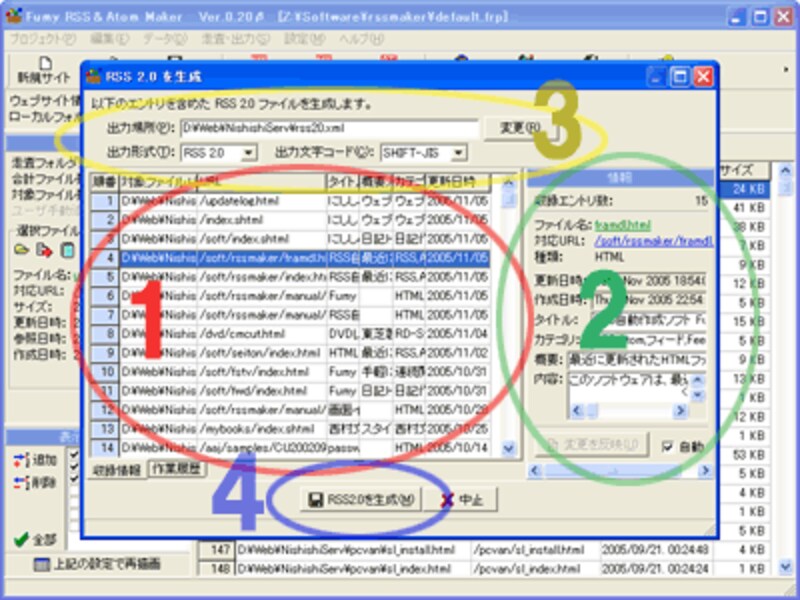Image resolution: width=800 pixels, height=600 pixels.
Task: Click the green 全部 checkmark icon
Action: click(21, 540)
